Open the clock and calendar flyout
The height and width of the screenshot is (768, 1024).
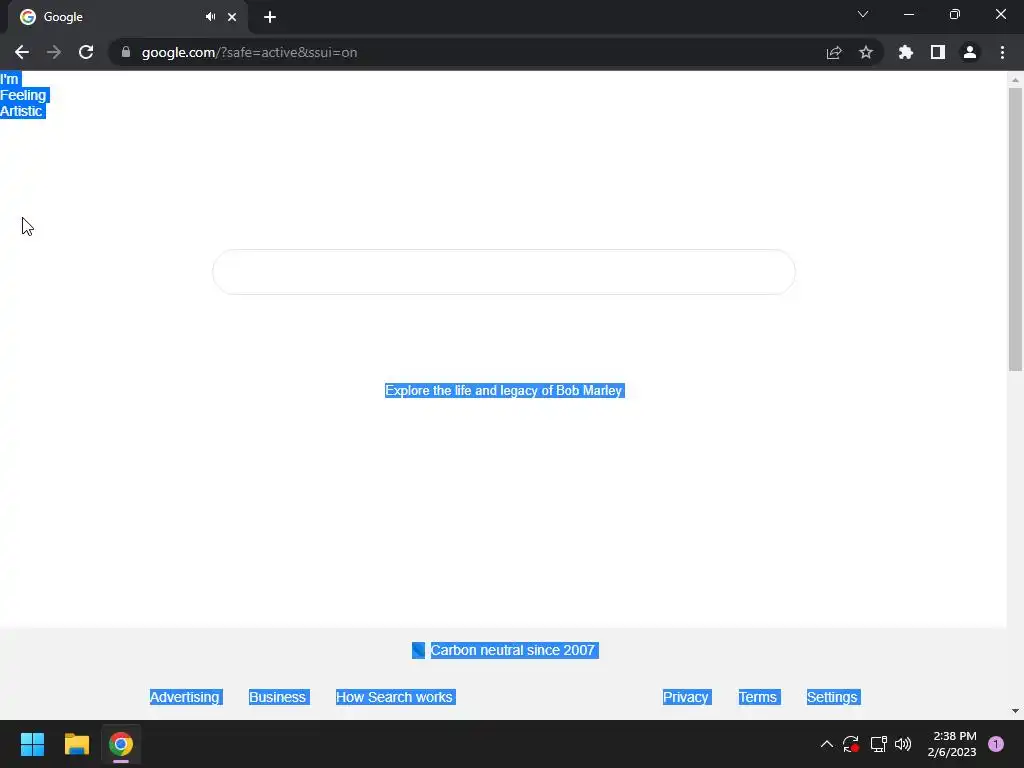click(952, 744)
